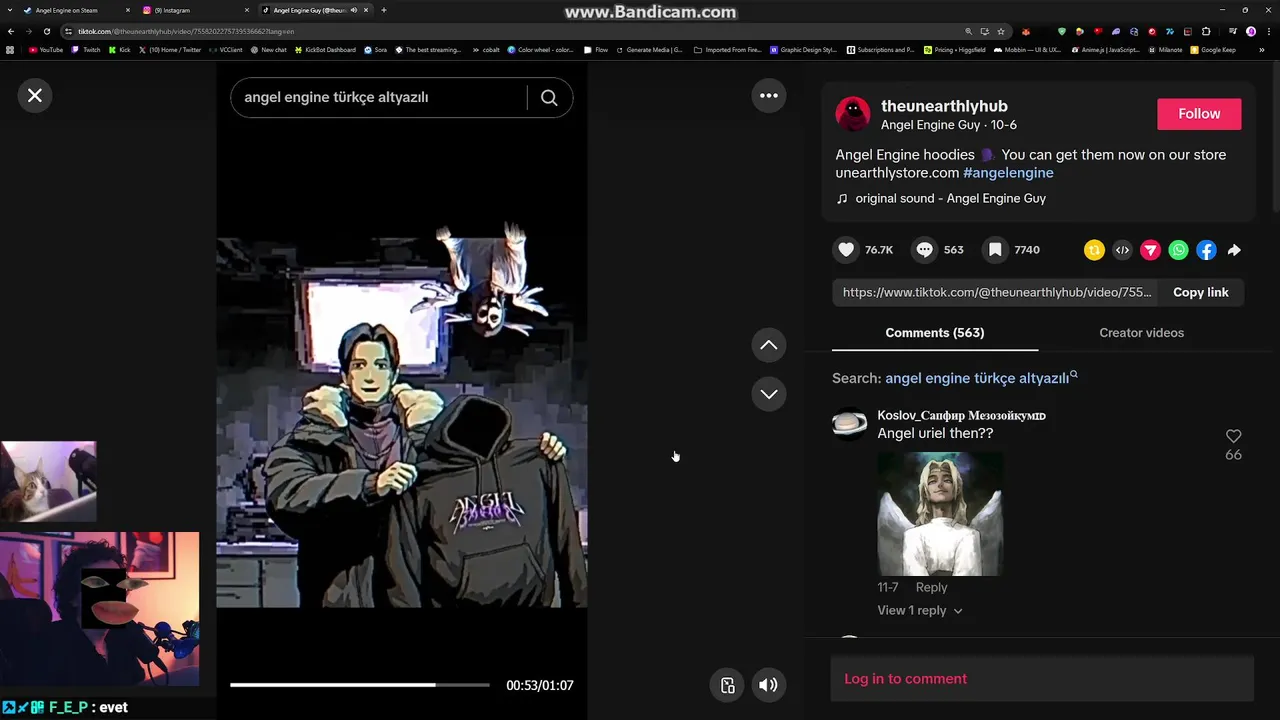Click the browser address bar URL
1280x720 pixels.
tap(186, 31)
